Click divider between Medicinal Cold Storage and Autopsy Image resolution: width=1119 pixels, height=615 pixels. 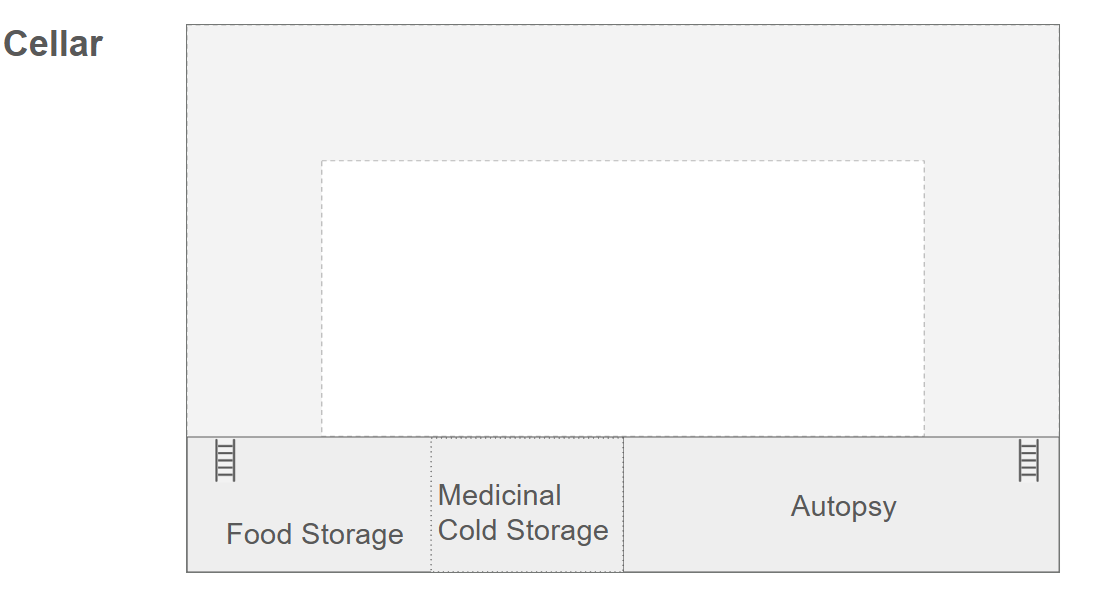pyautogui.click(x=623, y=504)
